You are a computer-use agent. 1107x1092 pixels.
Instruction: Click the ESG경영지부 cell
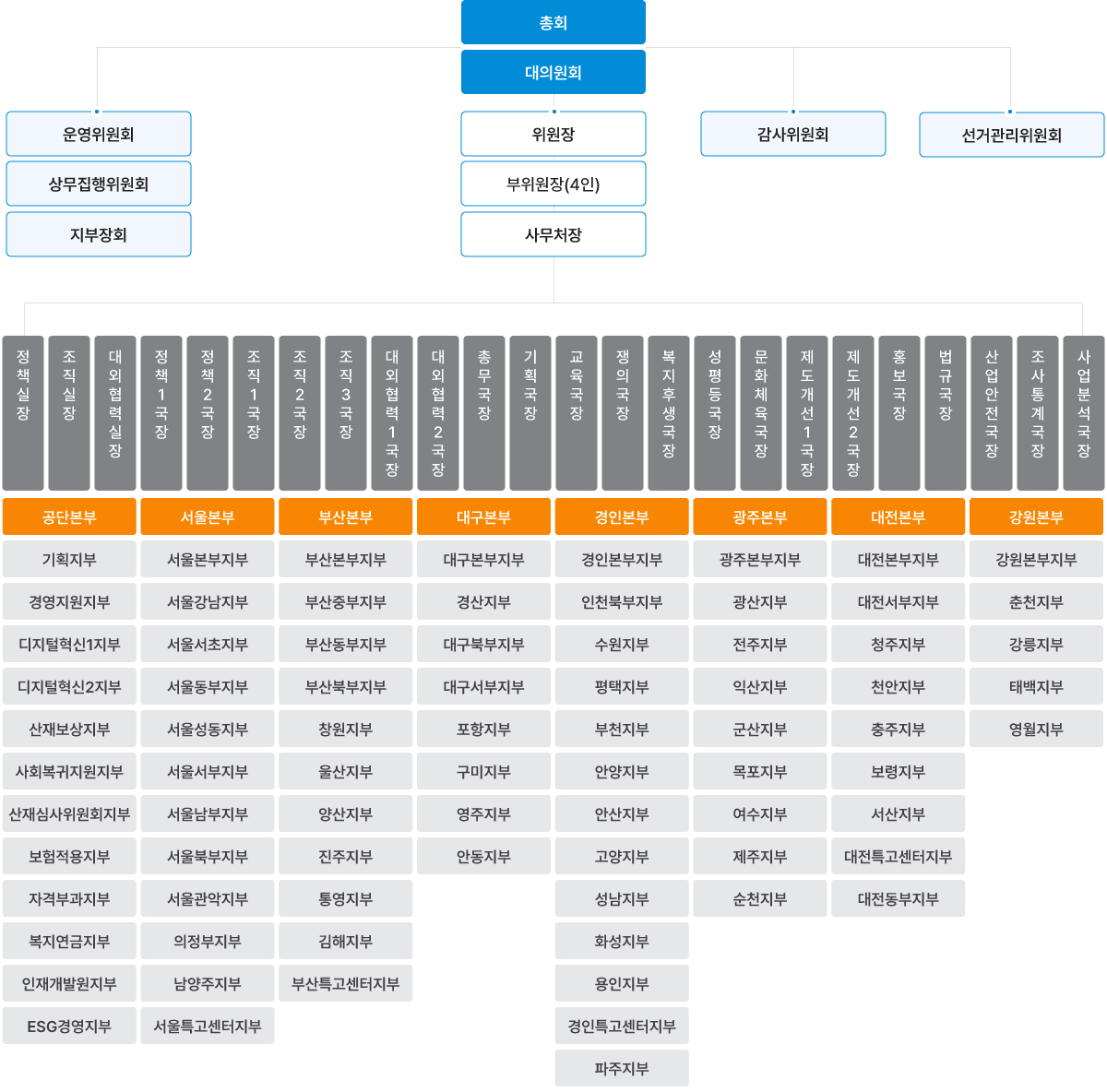(x=69, y=1027)
